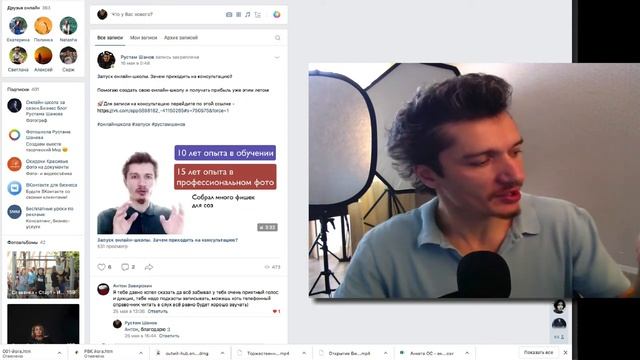Click the post author's avatar in pinned post
The image size is (640, 360).
pyautogui.click(x=106, y=60)
